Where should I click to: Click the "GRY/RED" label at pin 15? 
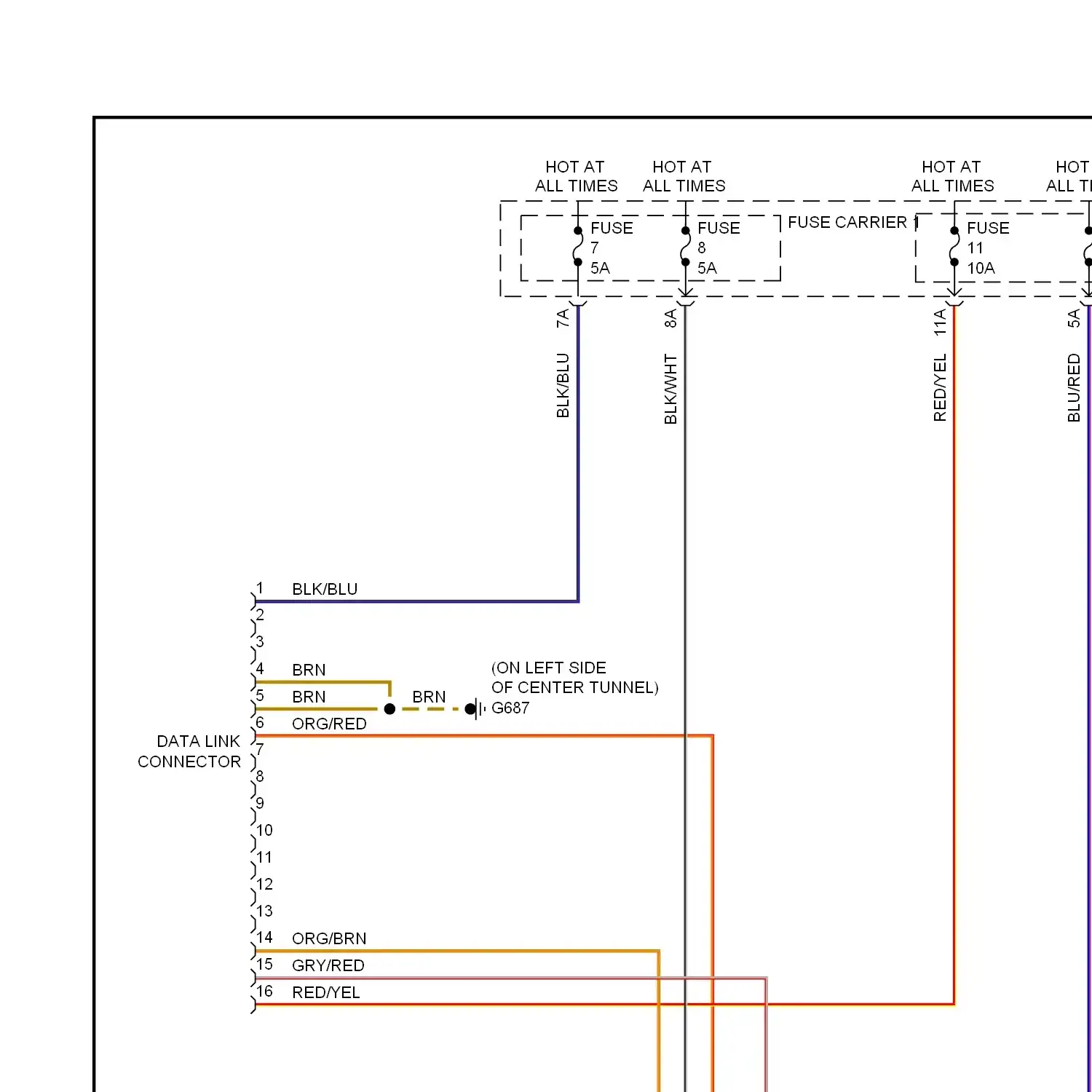(x=328, y=965)
